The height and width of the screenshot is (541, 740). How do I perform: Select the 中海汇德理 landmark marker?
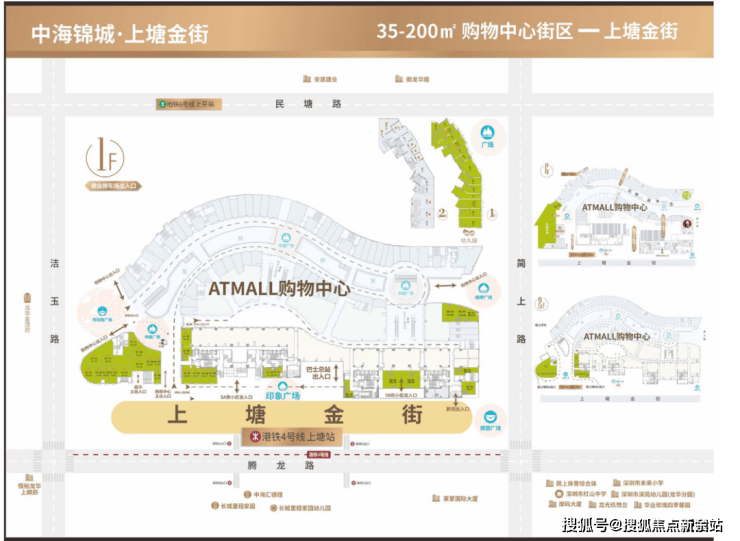click(263, 494)
